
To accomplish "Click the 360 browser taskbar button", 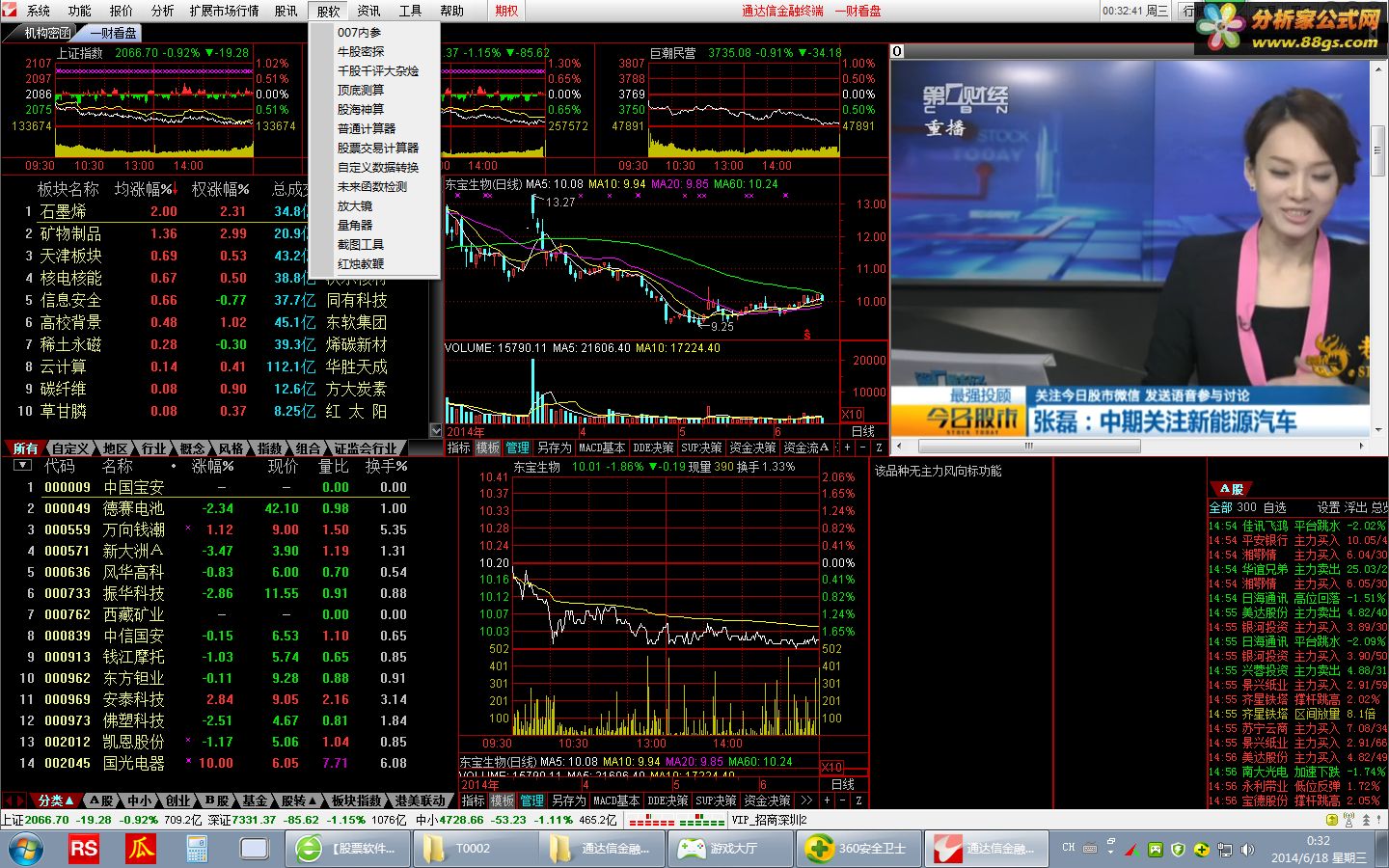I will tap(348, 849).
